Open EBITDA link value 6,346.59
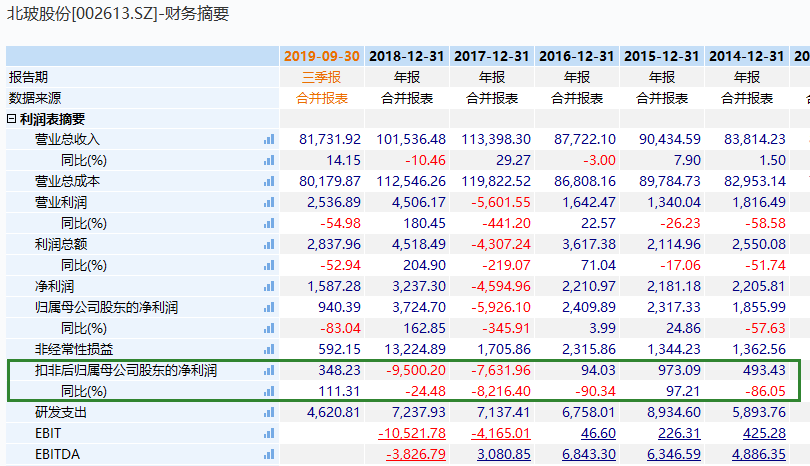This screenshot has width=810, height=466. pyautogui.click(x=674, y=455)
